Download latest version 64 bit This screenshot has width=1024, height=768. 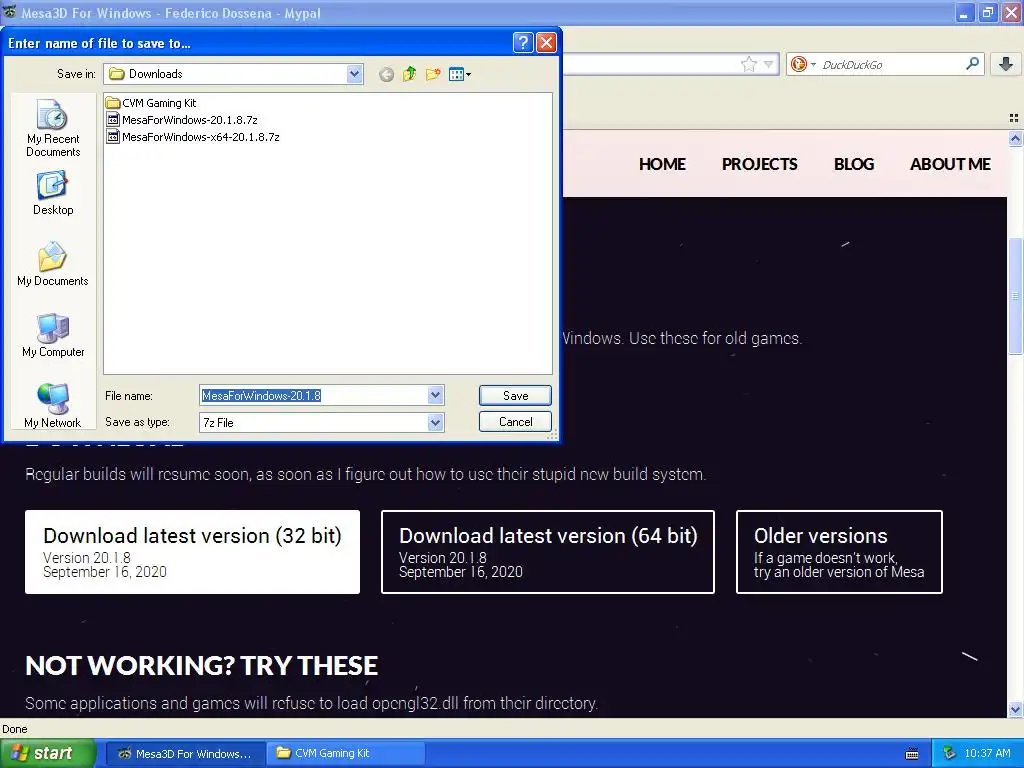548,552
